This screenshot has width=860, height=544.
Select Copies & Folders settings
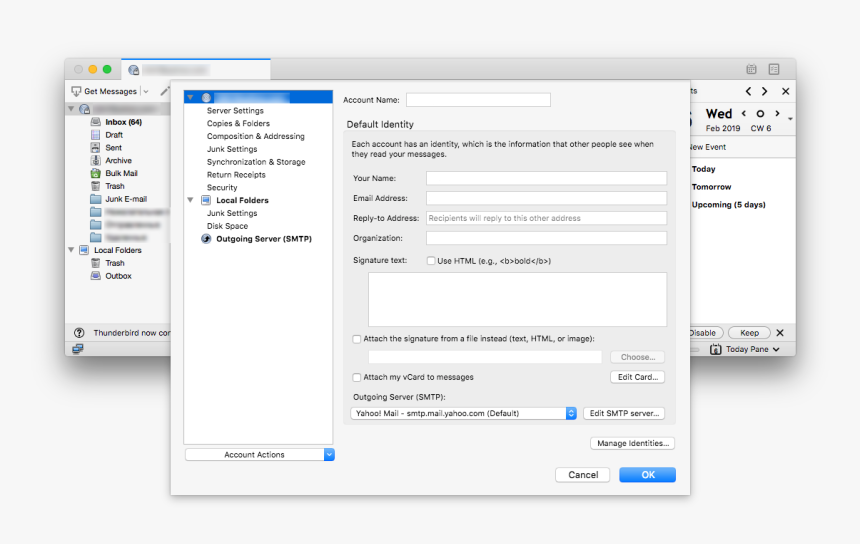click(x=238, y=123)
